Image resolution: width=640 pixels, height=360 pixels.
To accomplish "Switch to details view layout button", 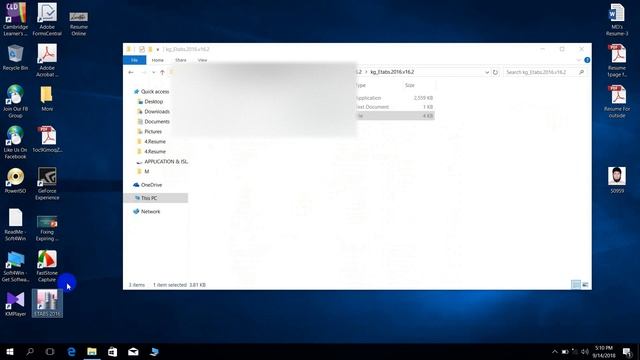I will pos(576,284).
